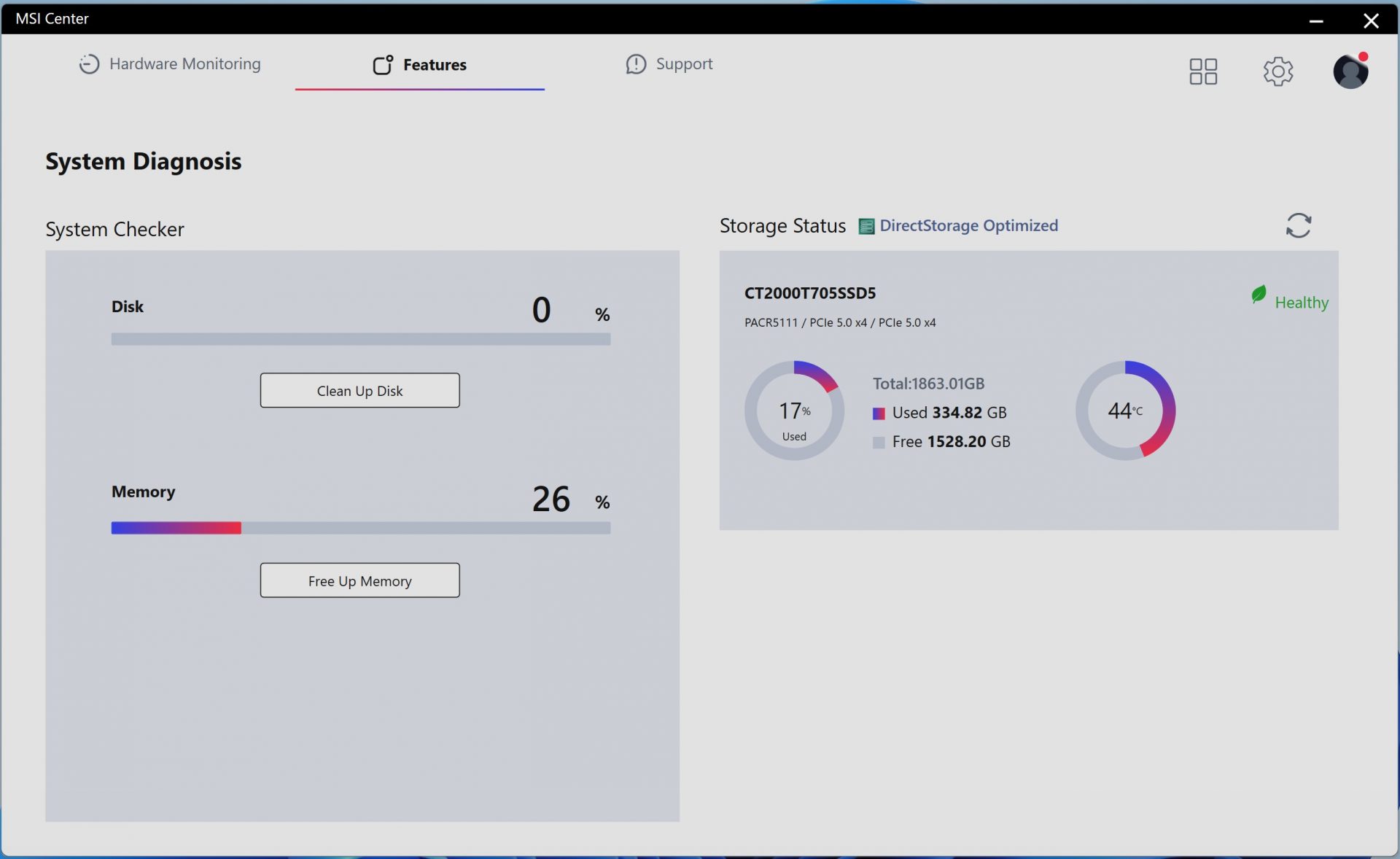Viewport: 1400px width, 859px height.
Task: Click the storage refresh icon
Action: pyautogui.click(x=1298, y=225)
